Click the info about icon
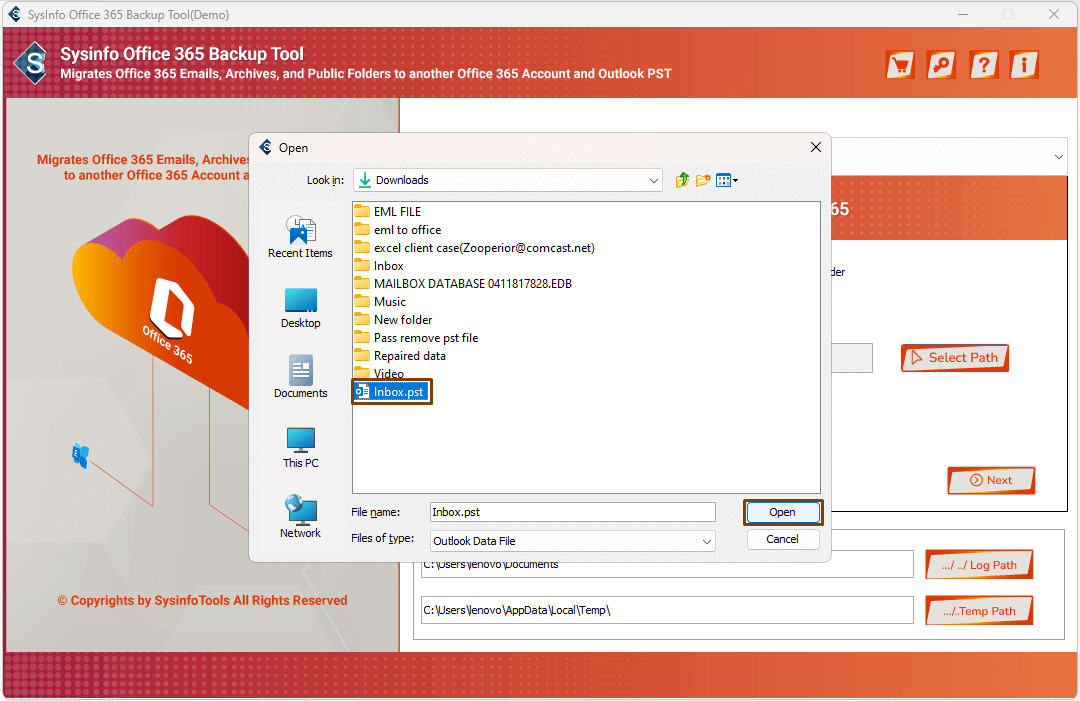Image resolution: width=1080 pixels, height=701 pixels. click(x=1024, y=65)
